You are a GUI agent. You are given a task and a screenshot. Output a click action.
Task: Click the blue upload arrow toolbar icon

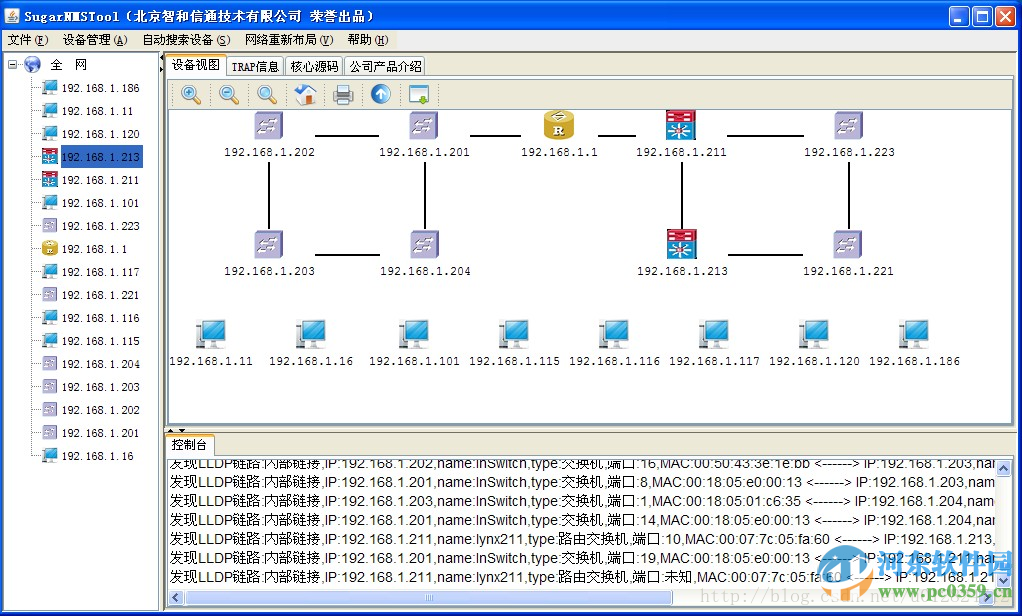pos(380,94)
